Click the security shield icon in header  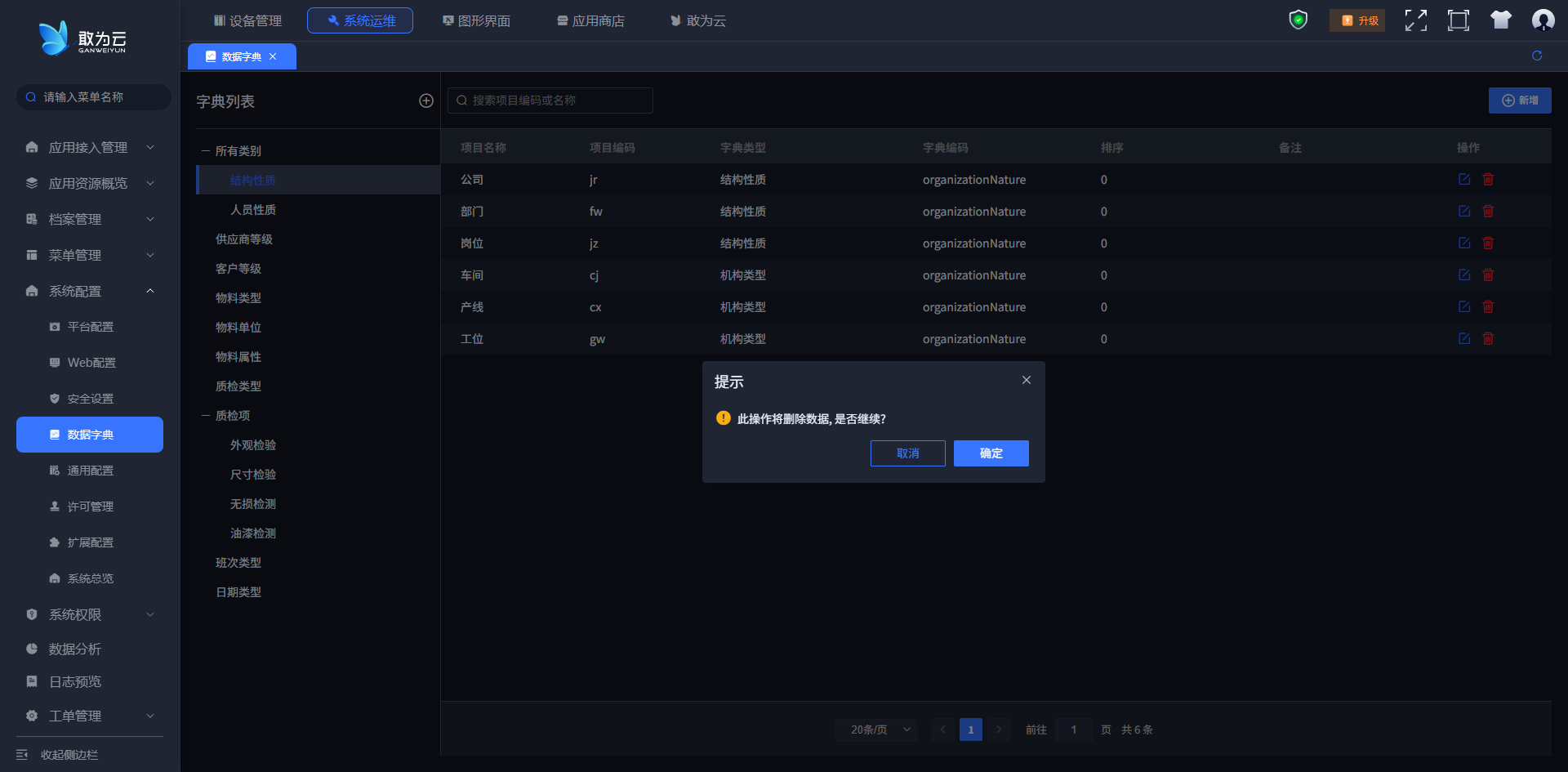(x=1298, y=20)
